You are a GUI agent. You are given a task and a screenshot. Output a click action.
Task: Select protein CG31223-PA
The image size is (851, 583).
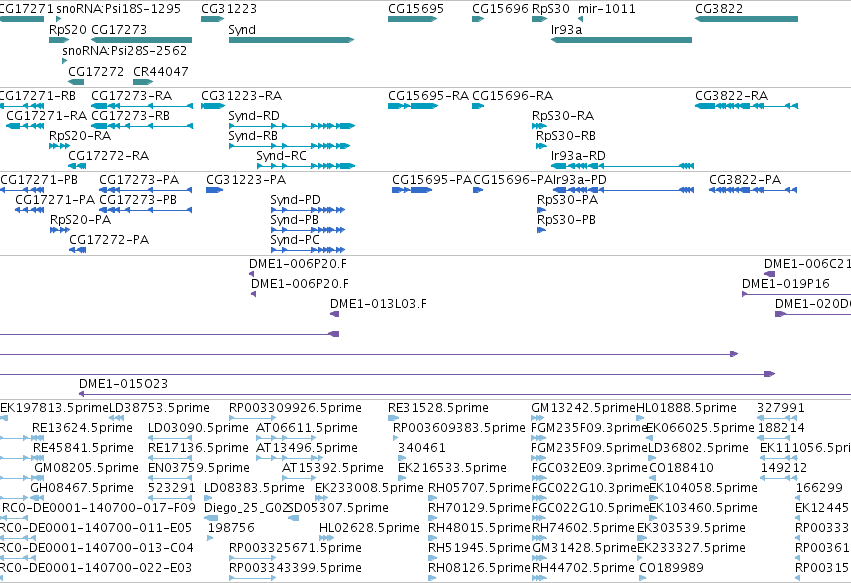(x=214, y=190)
